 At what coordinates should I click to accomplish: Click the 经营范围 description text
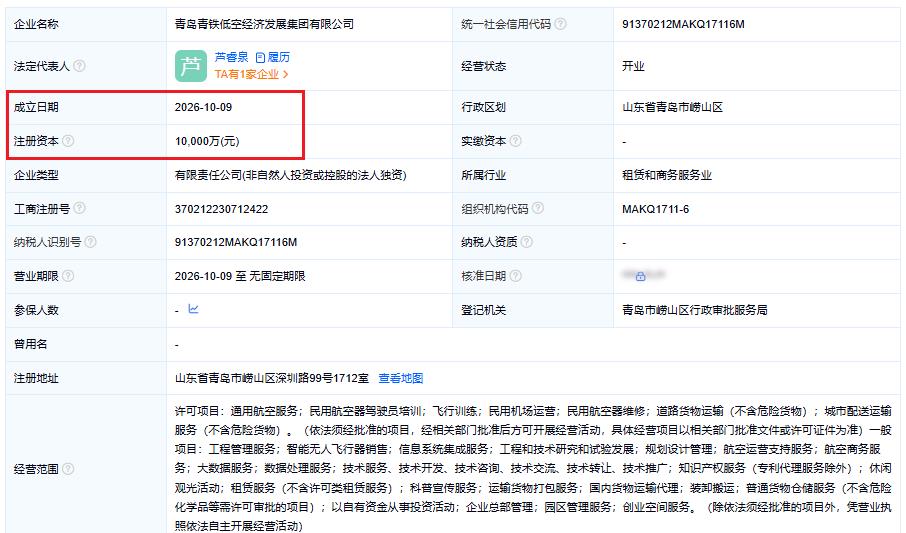click(x=533, y=468)
